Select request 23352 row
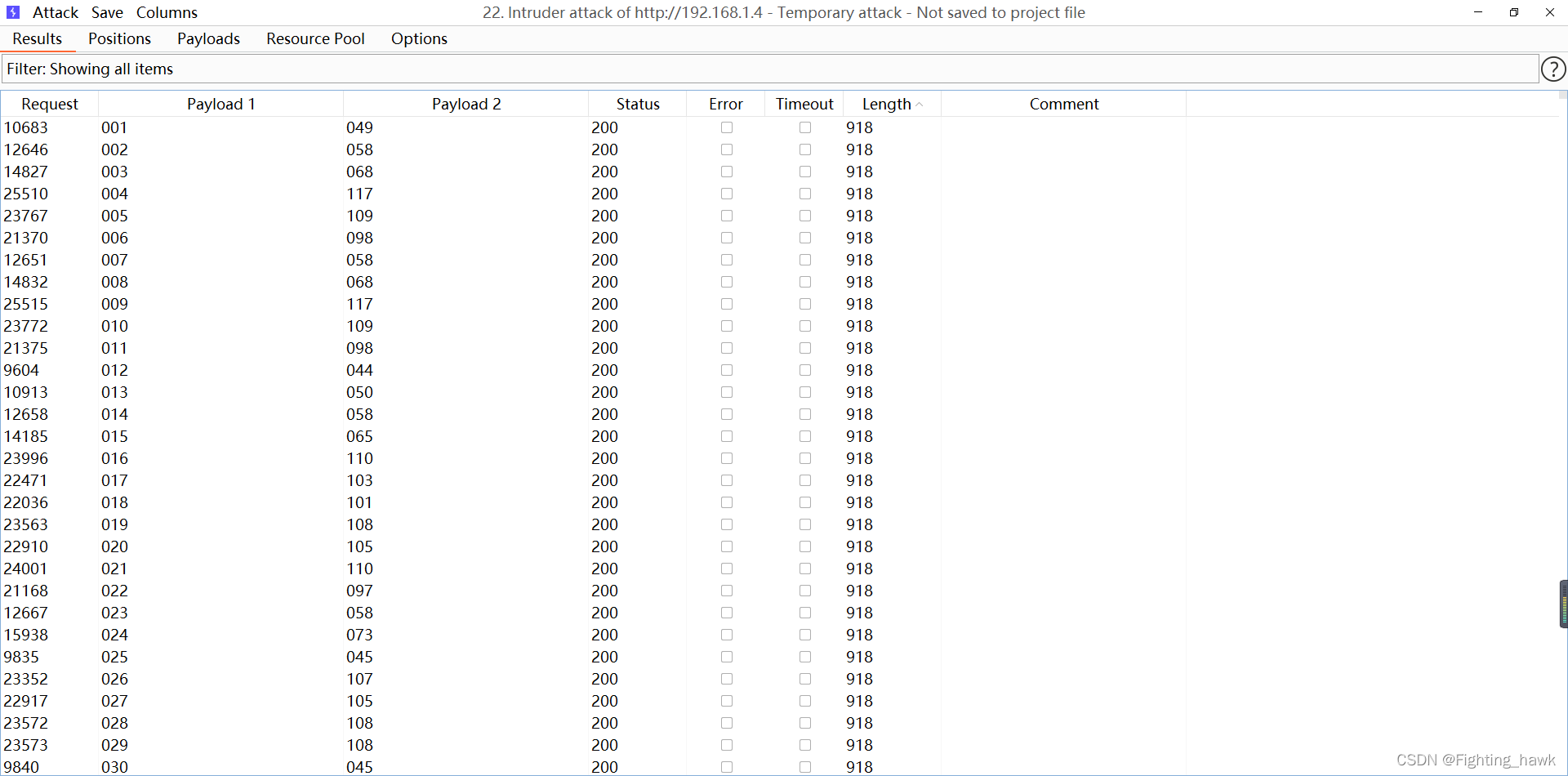Screen dimensions: 1568x776 point(780,679)
